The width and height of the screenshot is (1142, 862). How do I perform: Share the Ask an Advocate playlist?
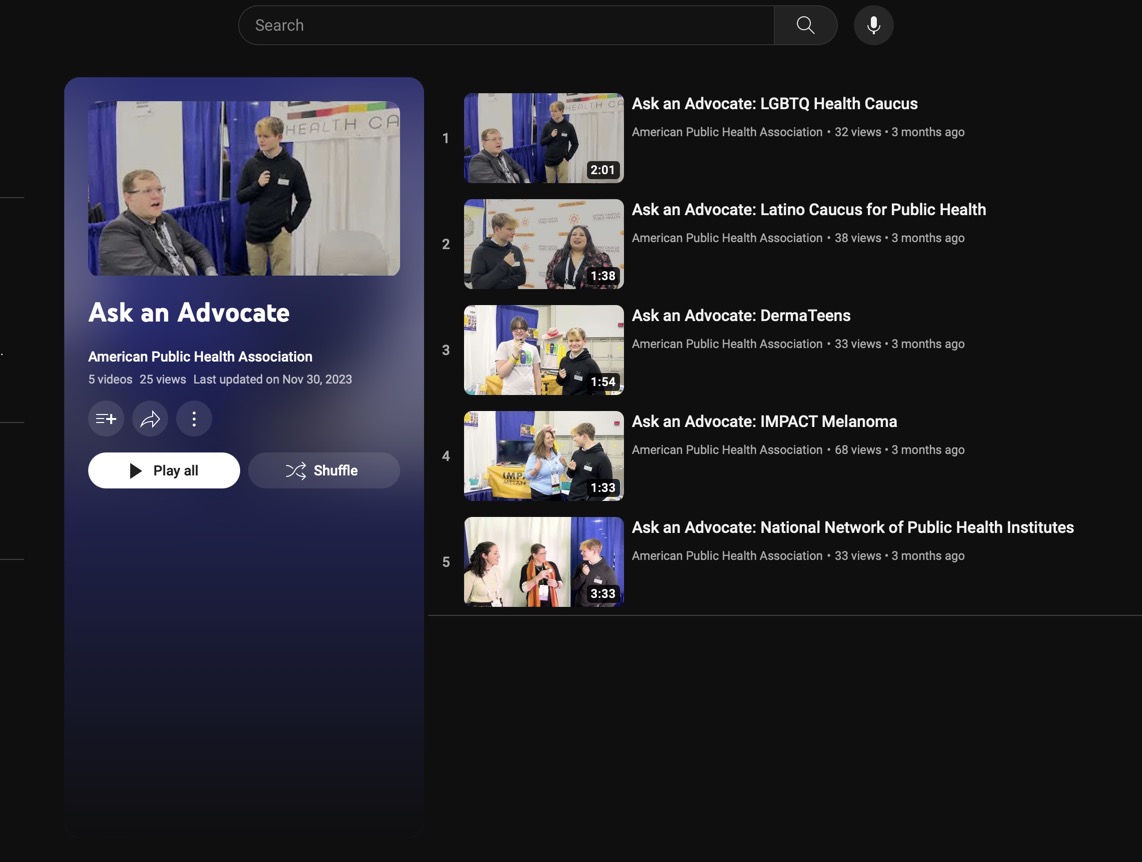pyautogui.click(x=150, y=419)
